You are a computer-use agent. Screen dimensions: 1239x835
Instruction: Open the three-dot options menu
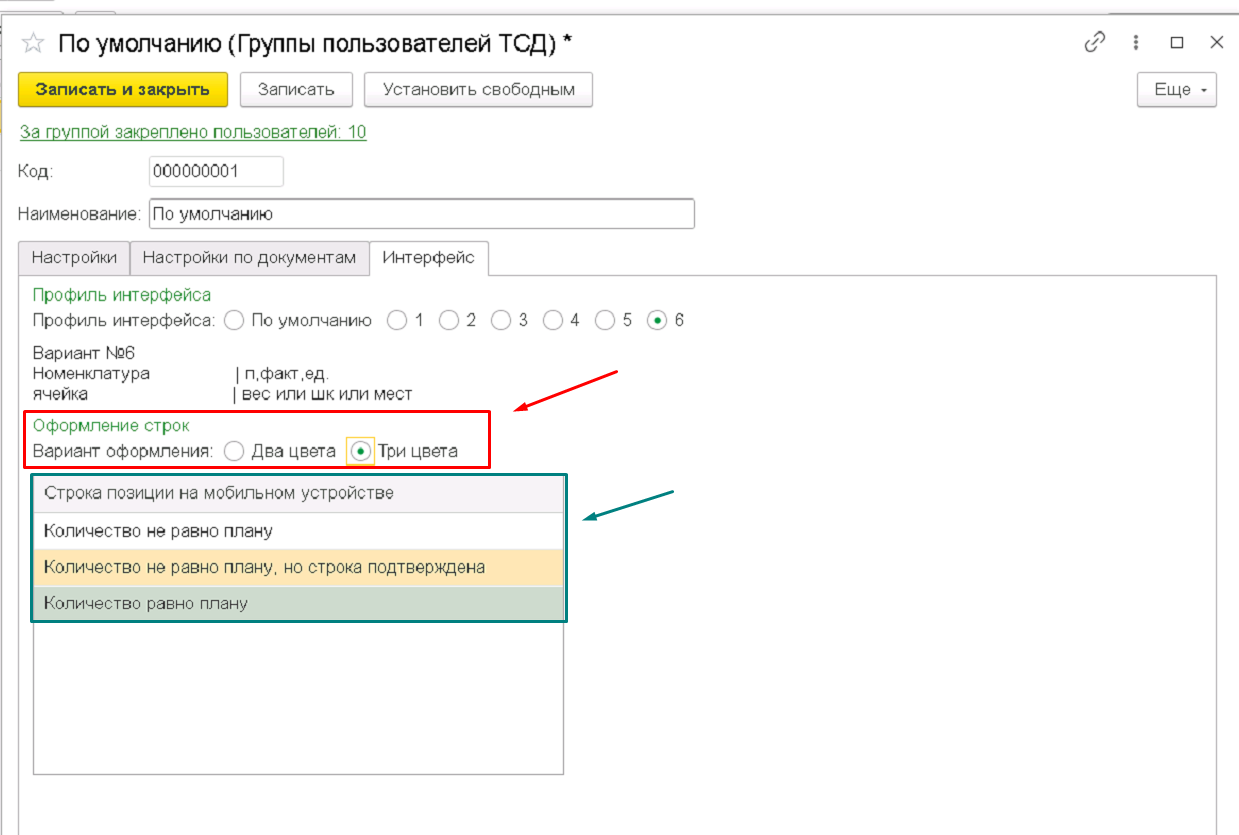pyautogui.click(x=1136, y=42)
